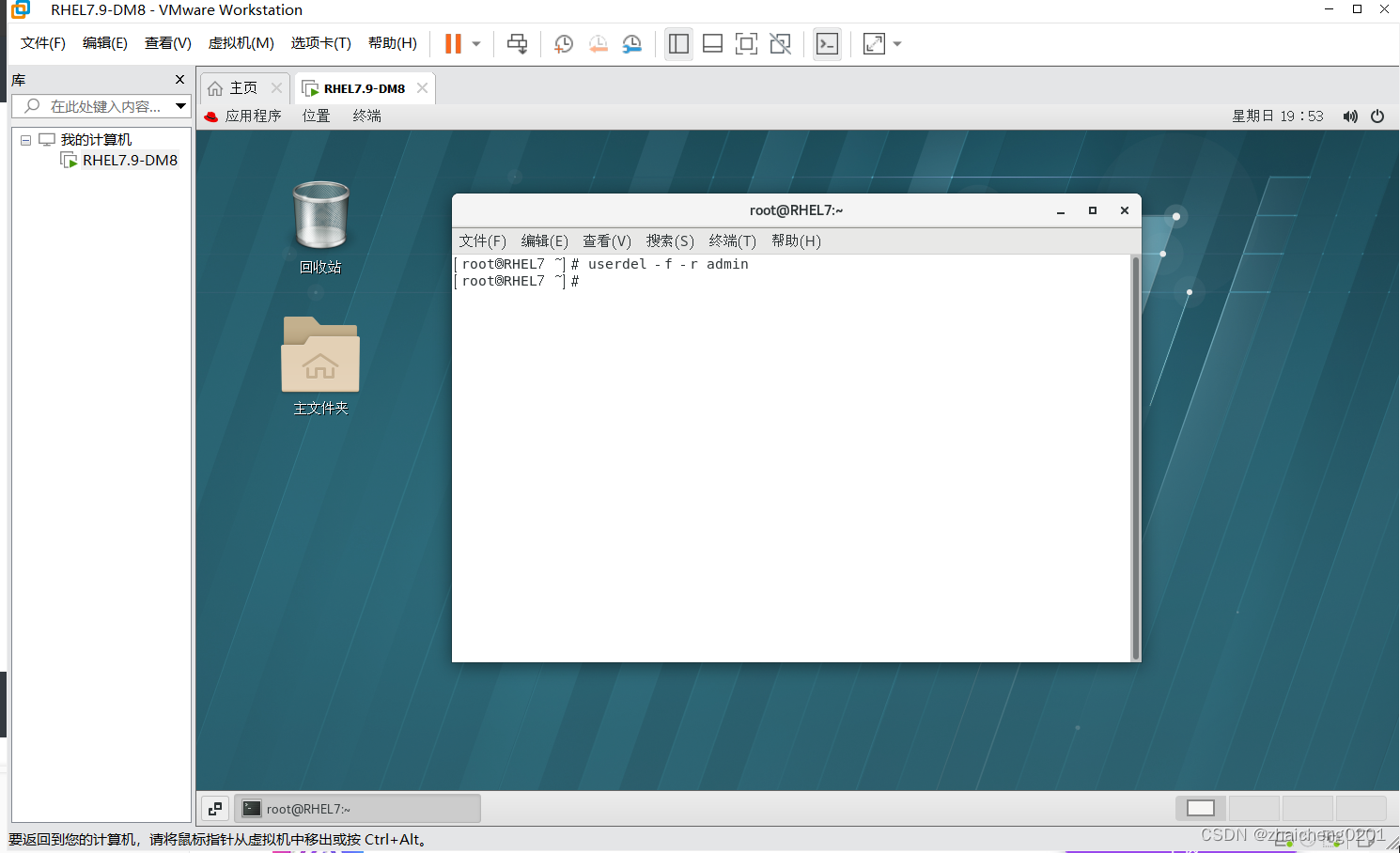Minimize the root@RHEL7 terminal window
The height and width of the screenshot is (853, 1400).
[x=1061, y=211]
